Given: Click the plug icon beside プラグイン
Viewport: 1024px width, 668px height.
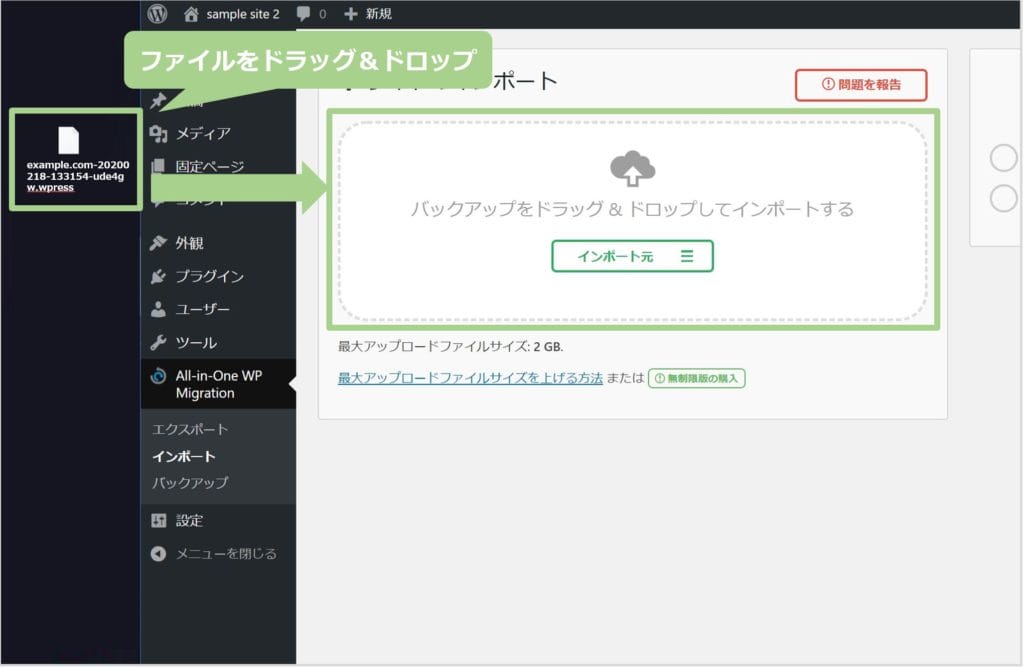Looking at the screenshot, I should (x=158, y=276).
